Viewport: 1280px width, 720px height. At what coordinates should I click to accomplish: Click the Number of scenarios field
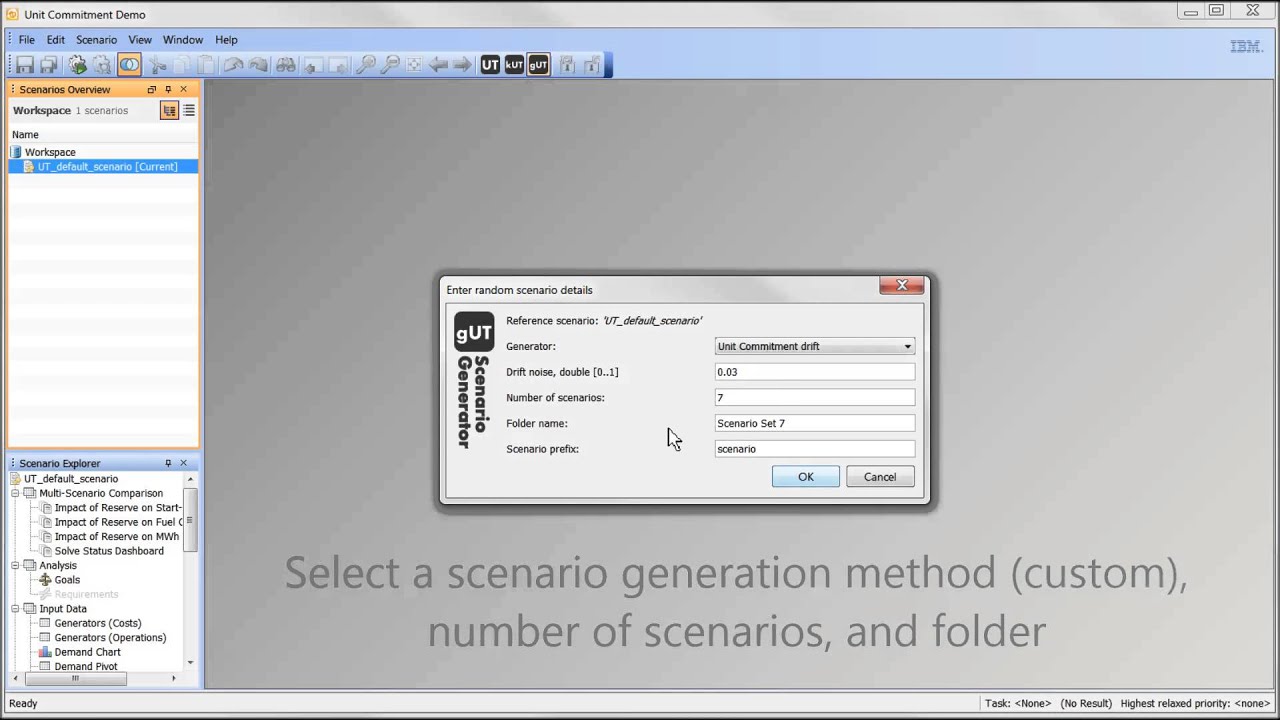815,397
